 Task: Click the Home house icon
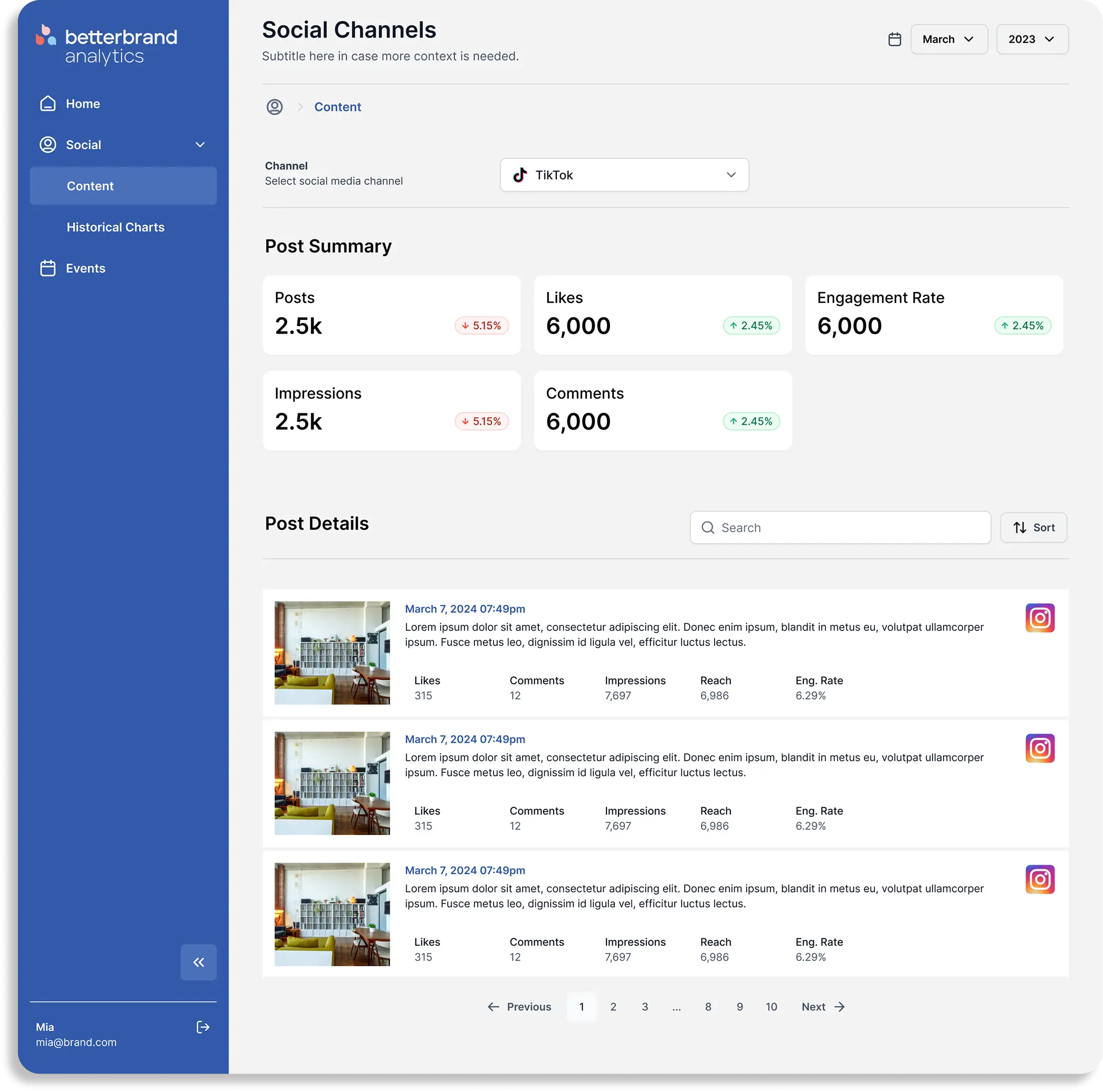pyautogui.click(x=48, y=104)
